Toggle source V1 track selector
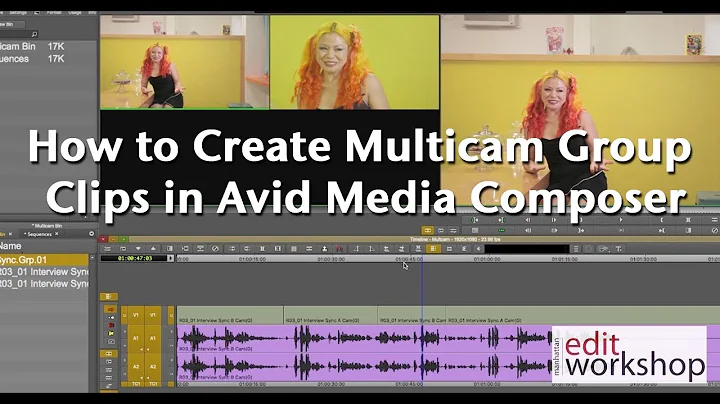Image resolution: width=720 pixels, height=404 pixels. click(136, 315)
